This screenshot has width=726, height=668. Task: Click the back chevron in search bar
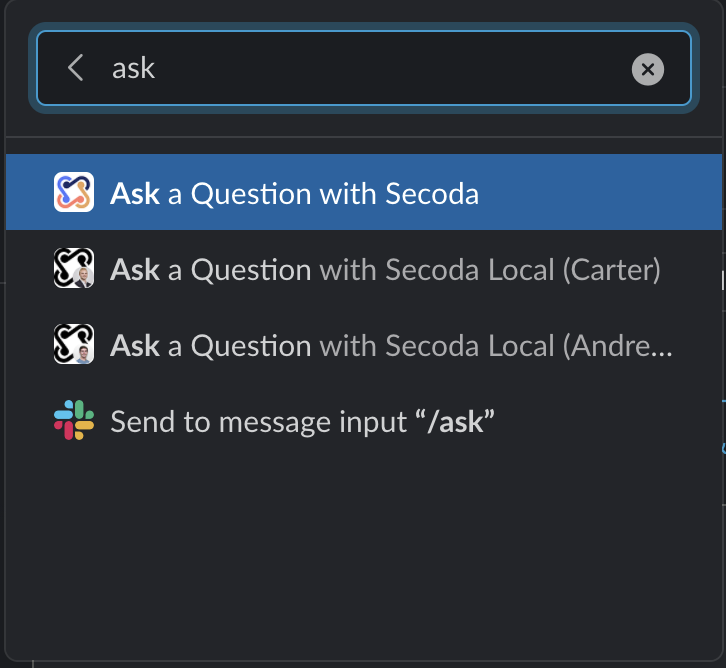pyautogui.click(x=75, y=68)
